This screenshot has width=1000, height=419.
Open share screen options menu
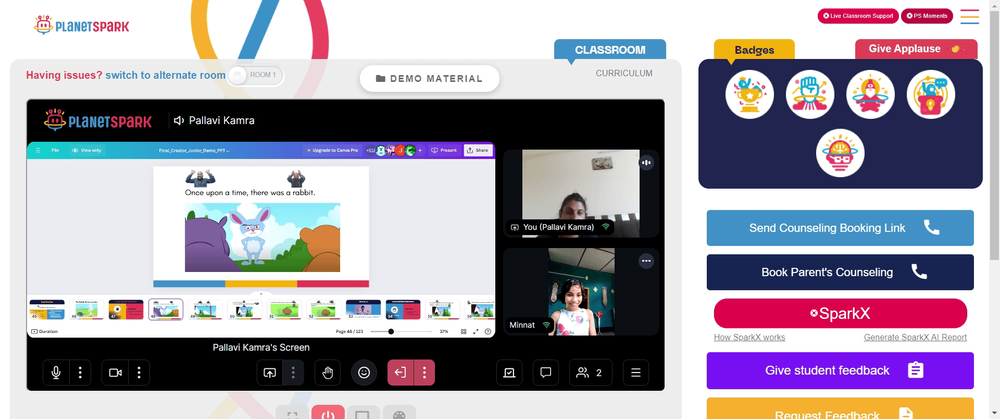(293, 373)
